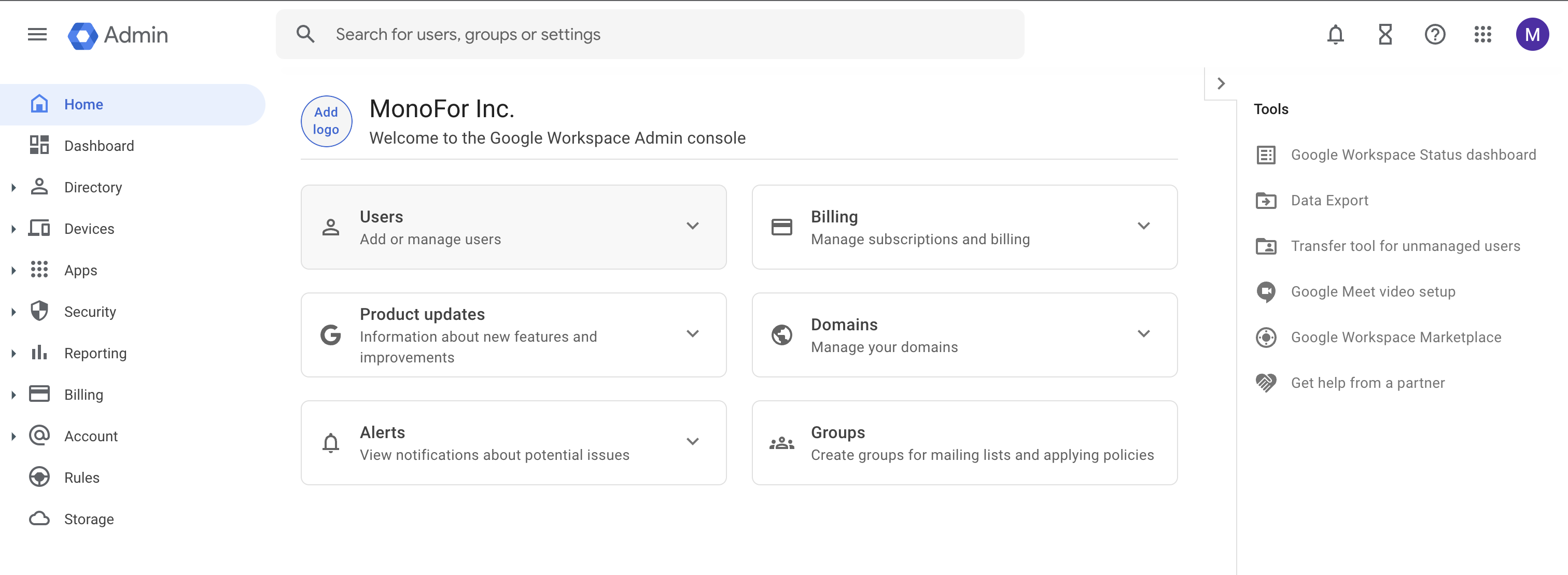Screen dimensions: 1568x575
Task: Click the Google Meet video setup icon
Action: tap(1266, 292)
